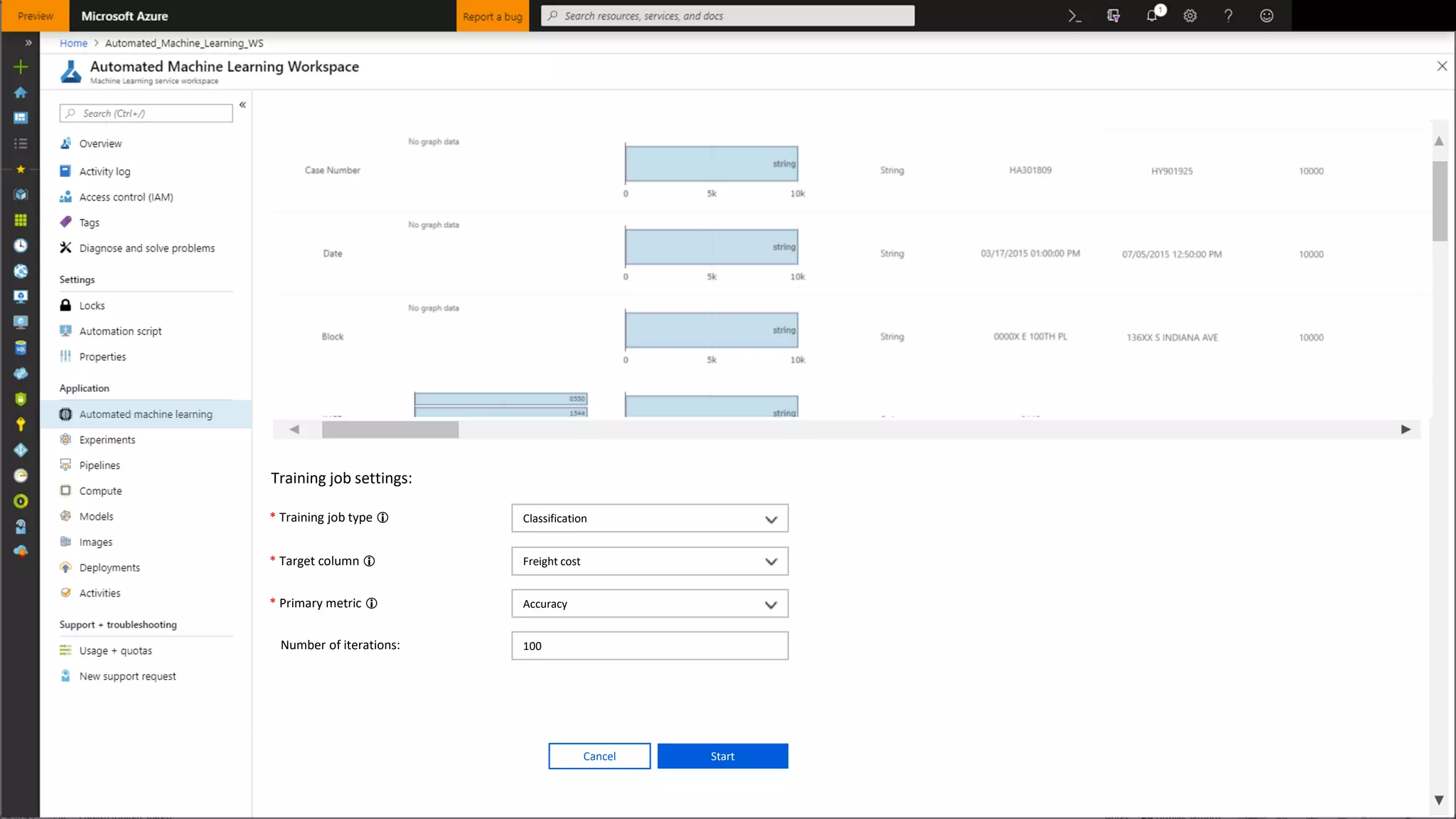Click Preview label in top bar

point(35,16)
